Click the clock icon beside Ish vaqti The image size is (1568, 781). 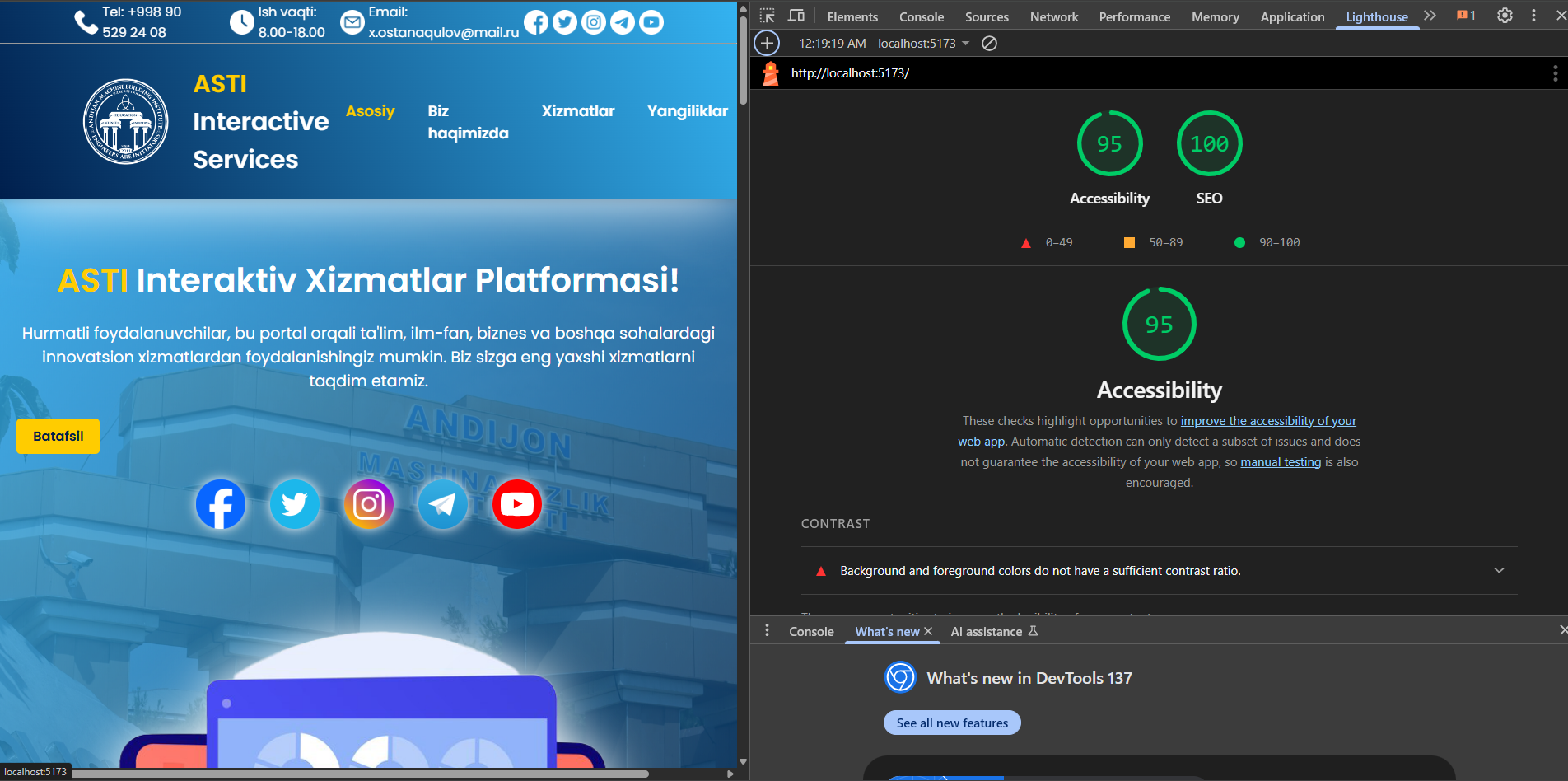tap(241, 22)
